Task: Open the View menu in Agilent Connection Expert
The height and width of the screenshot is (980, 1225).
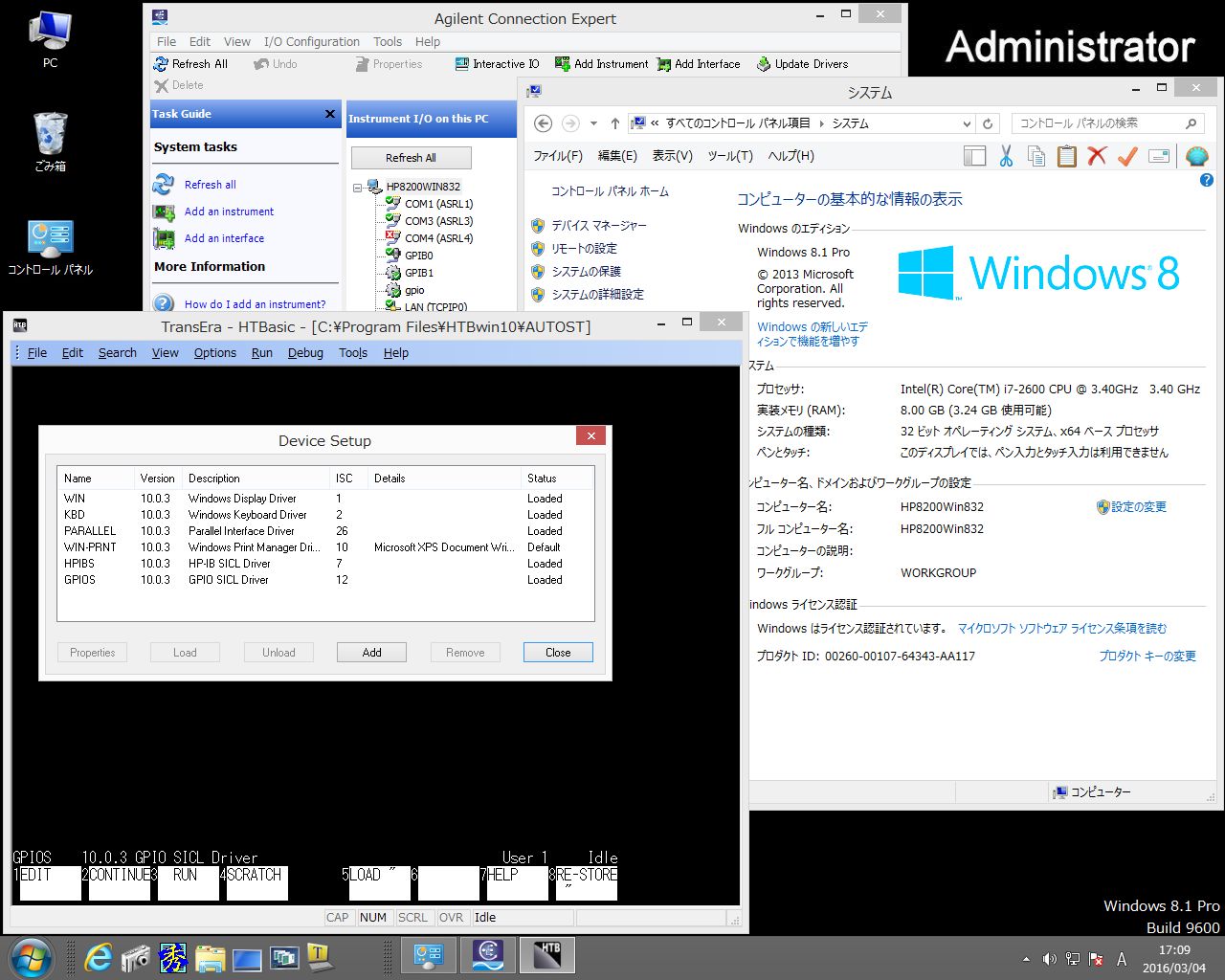Action: [x=237, y=42]
